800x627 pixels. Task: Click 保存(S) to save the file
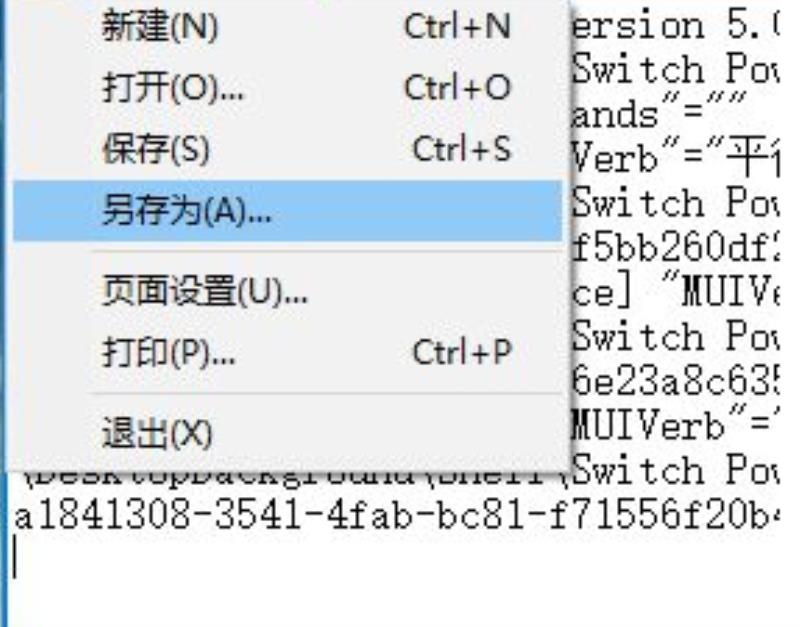pyautogui.click(x=287, y=149)
